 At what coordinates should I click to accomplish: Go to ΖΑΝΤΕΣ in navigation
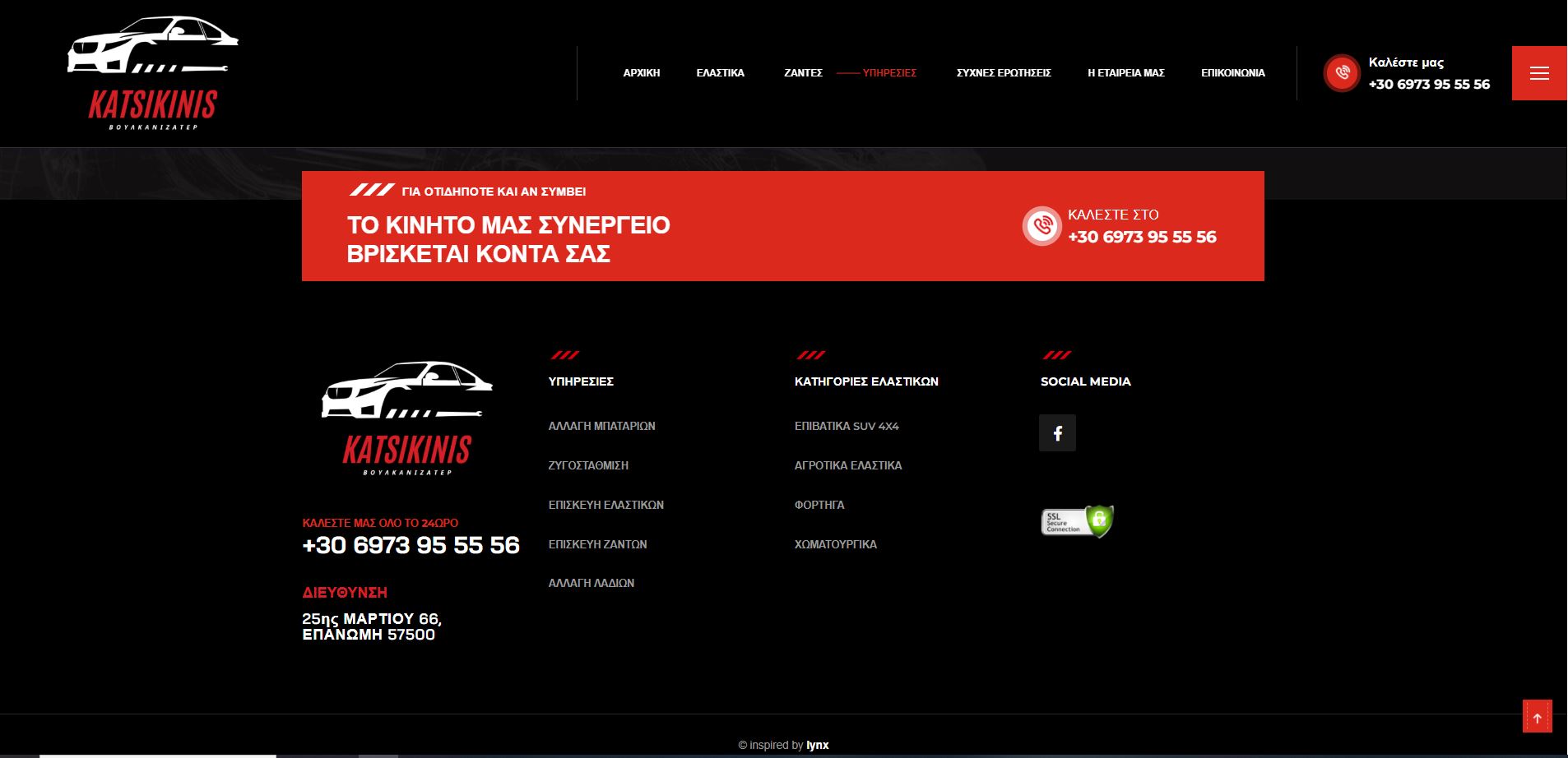803,73
